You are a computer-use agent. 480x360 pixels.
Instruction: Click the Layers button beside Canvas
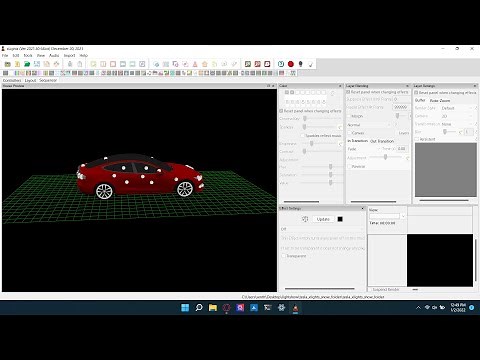coord(404,133)
